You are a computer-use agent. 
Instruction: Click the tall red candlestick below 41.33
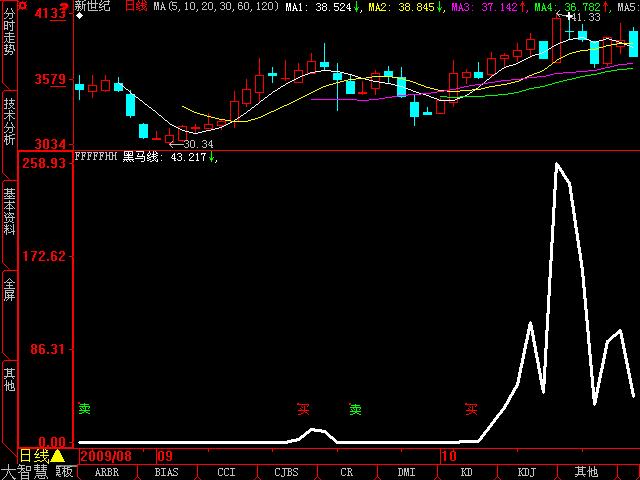click(x=556, y=40)
